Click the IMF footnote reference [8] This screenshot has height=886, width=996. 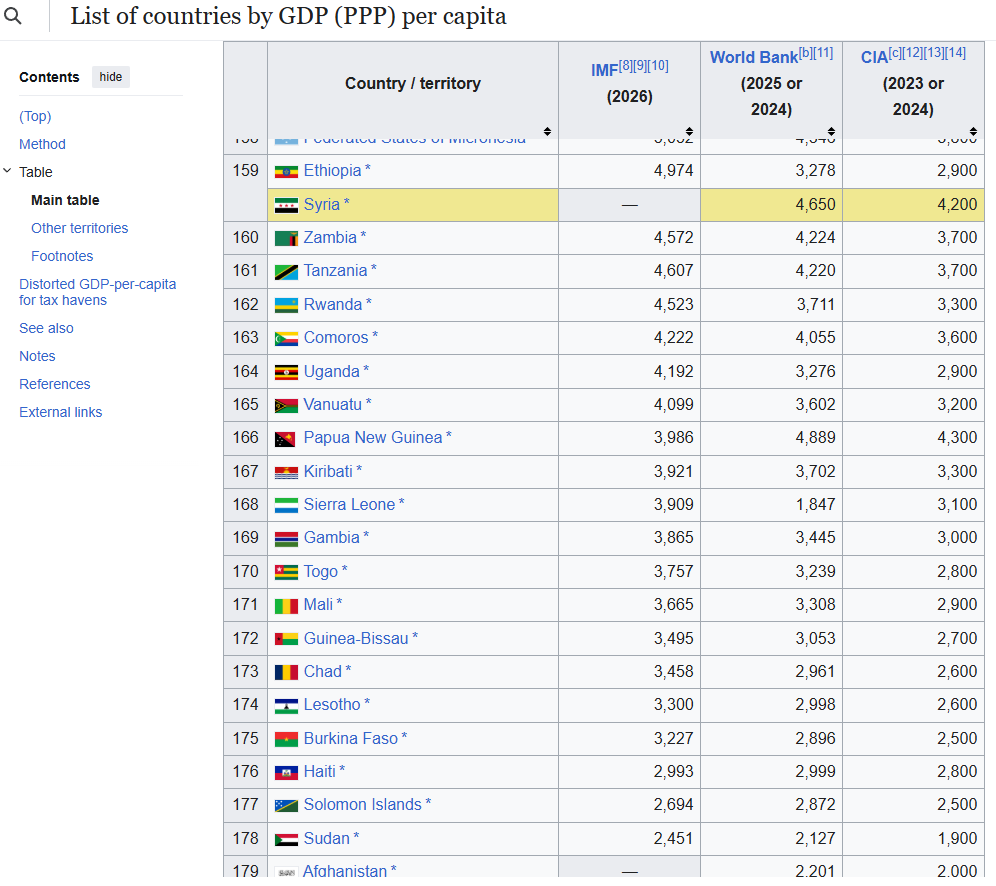point(625,65)
